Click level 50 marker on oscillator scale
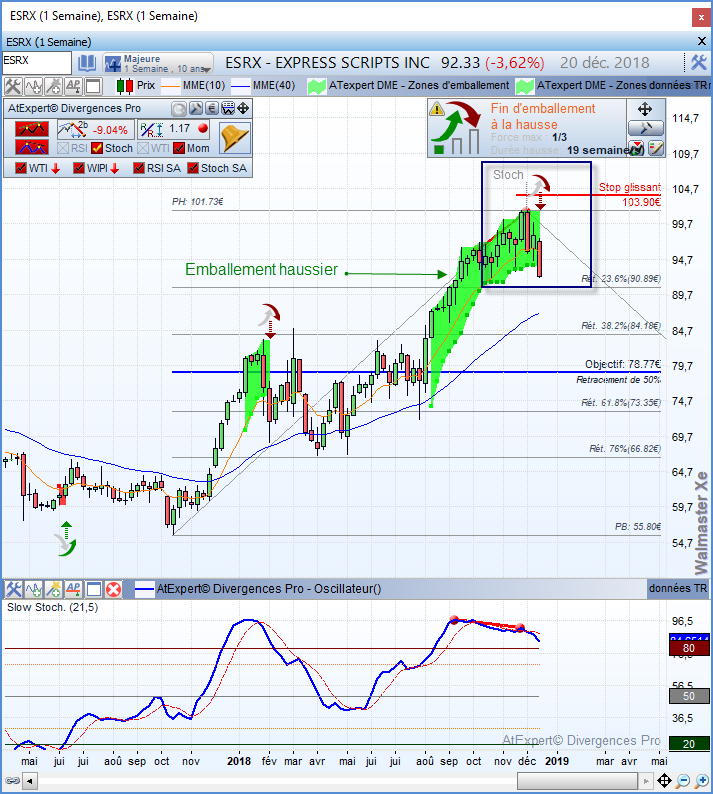Screen dimensions: 713x794 tap(689, 696)
